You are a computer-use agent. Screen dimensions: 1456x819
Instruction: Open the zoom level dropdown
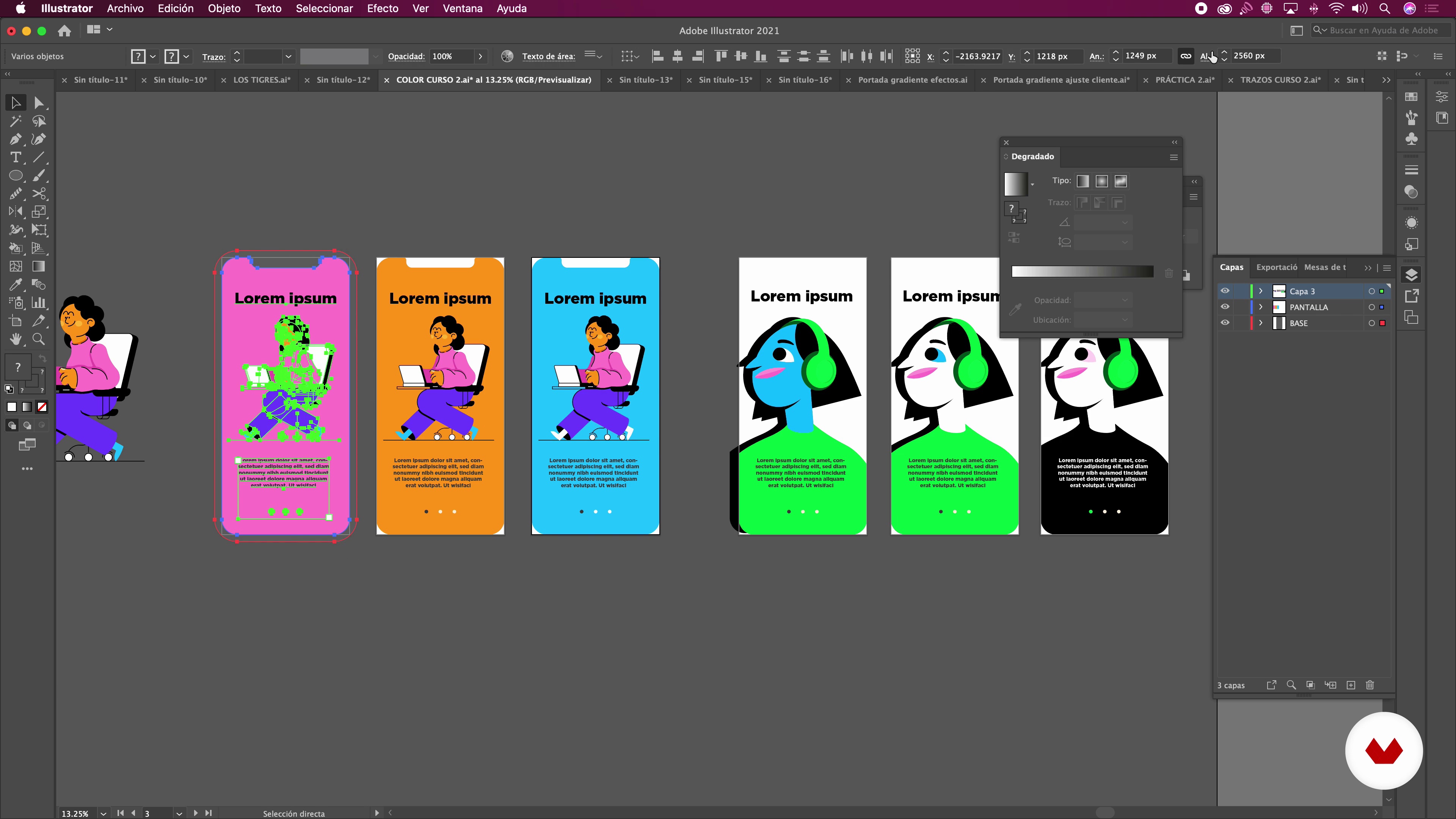(104, 813)
